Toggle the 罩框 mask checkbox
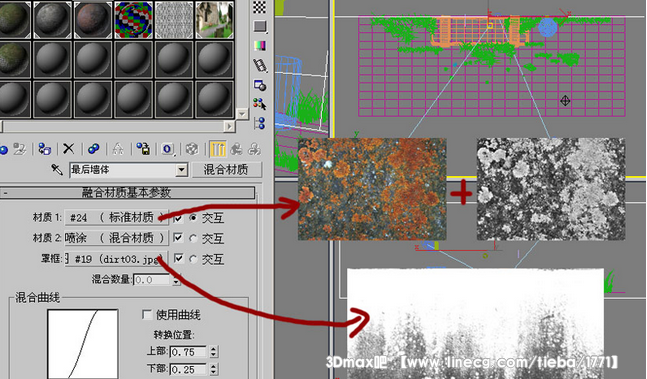647x379 pixels. point(178,259)
